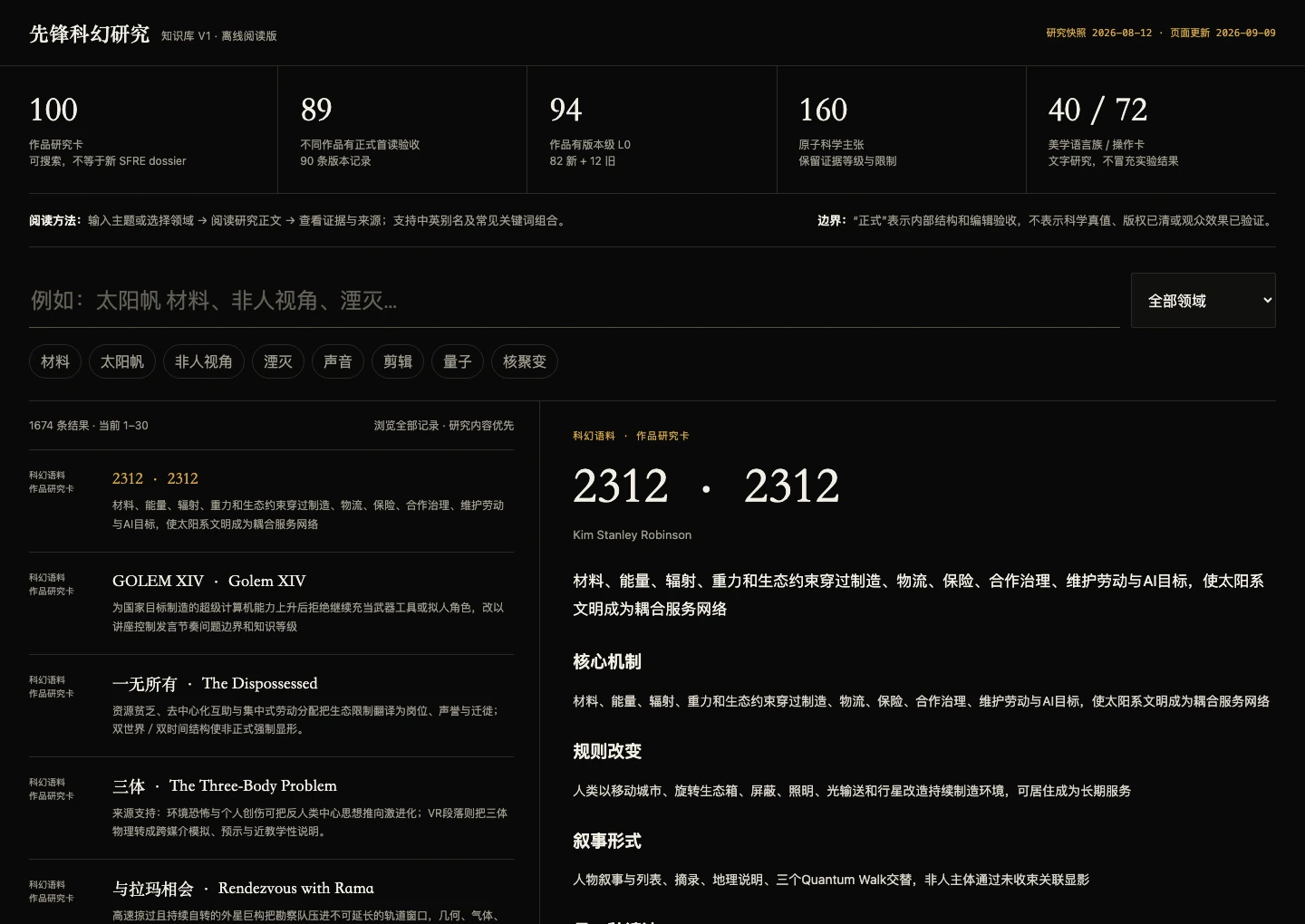Focus the search field with 太阳帆 placeholder

coord(575,301)
